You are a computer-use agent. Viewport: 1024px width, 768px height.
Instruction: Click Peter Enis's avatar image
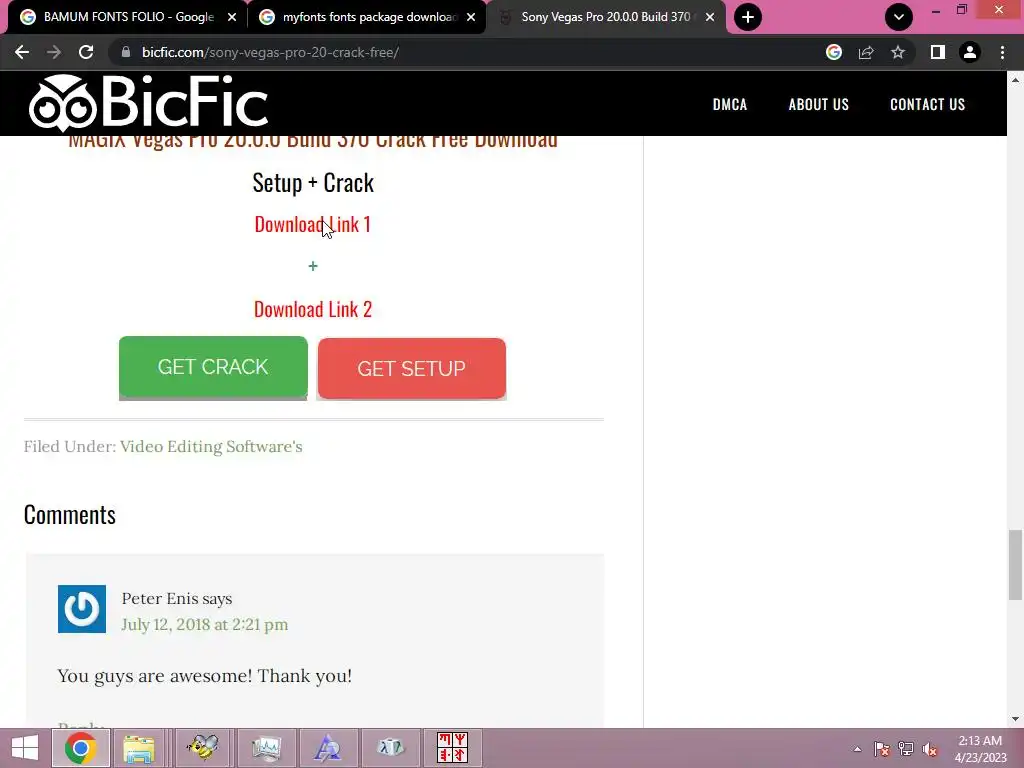pos(82,609)
